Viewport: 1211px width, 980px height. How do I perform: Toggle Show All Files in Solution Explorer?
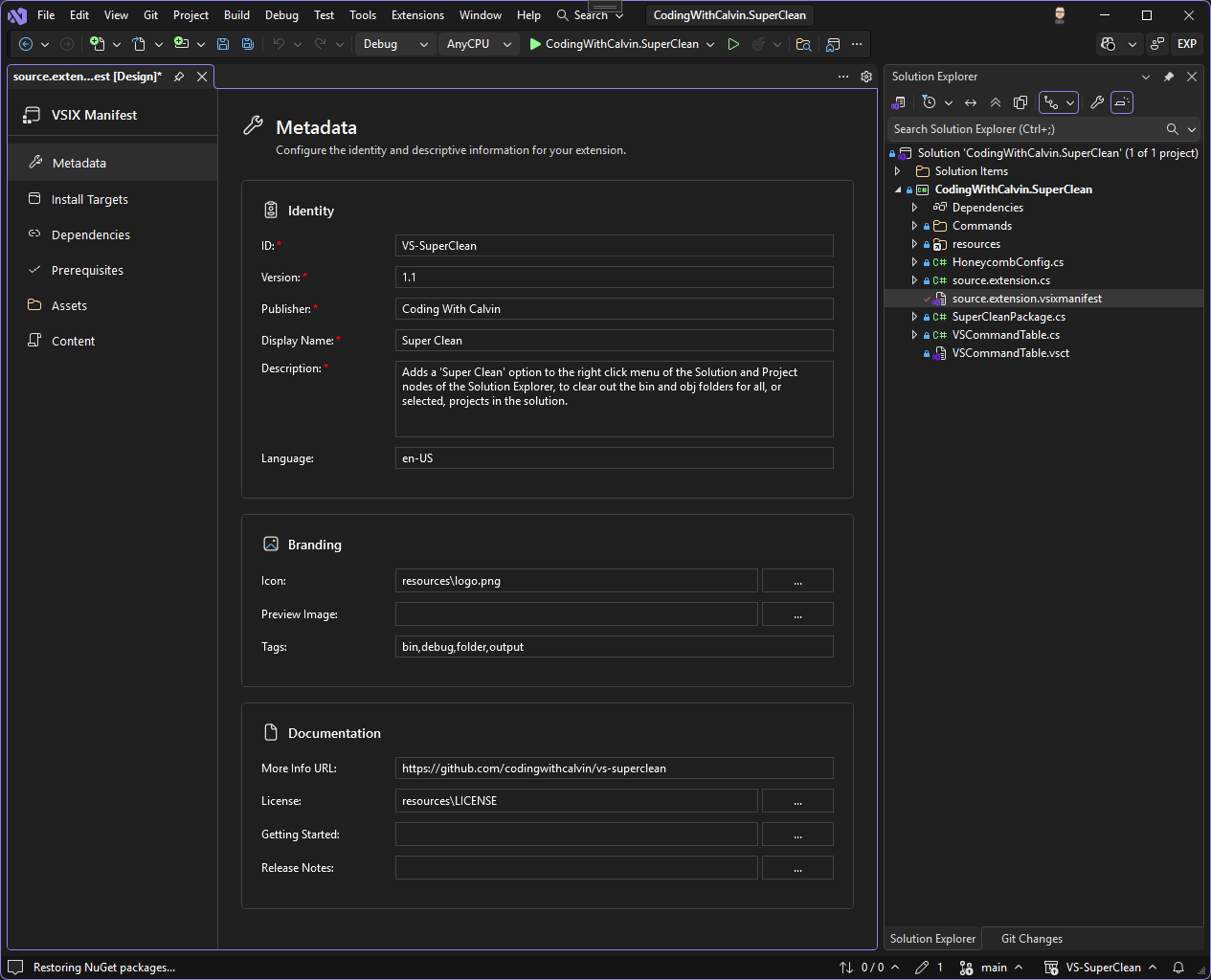pyautogui.click(x=1020, y=102)
